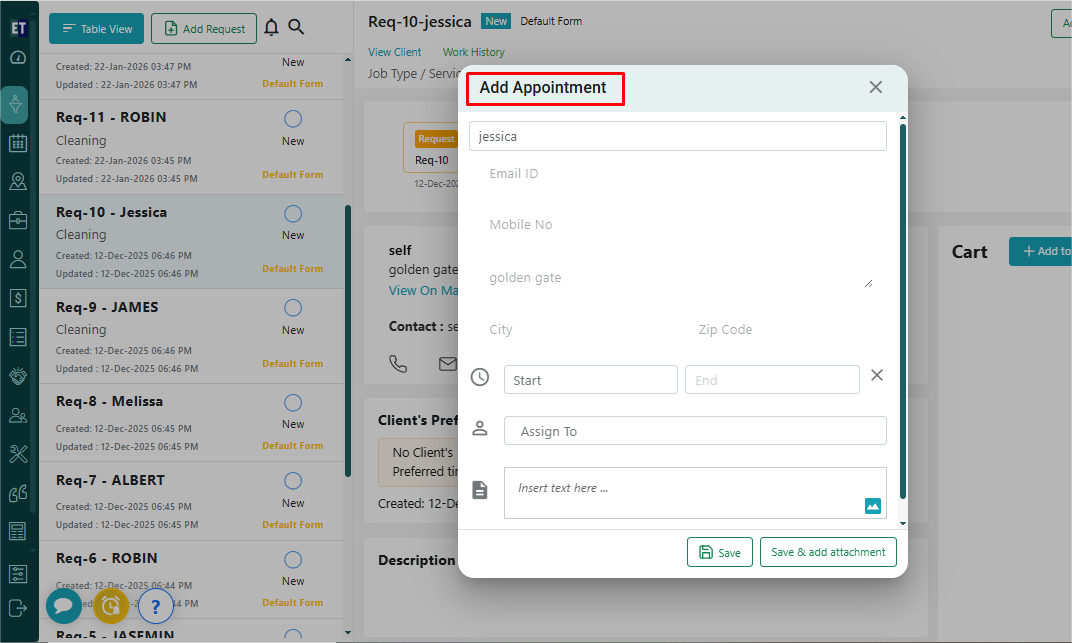Open the End time picker field
The height and width of the screenshot is (643, 1072).
[771, 380]
